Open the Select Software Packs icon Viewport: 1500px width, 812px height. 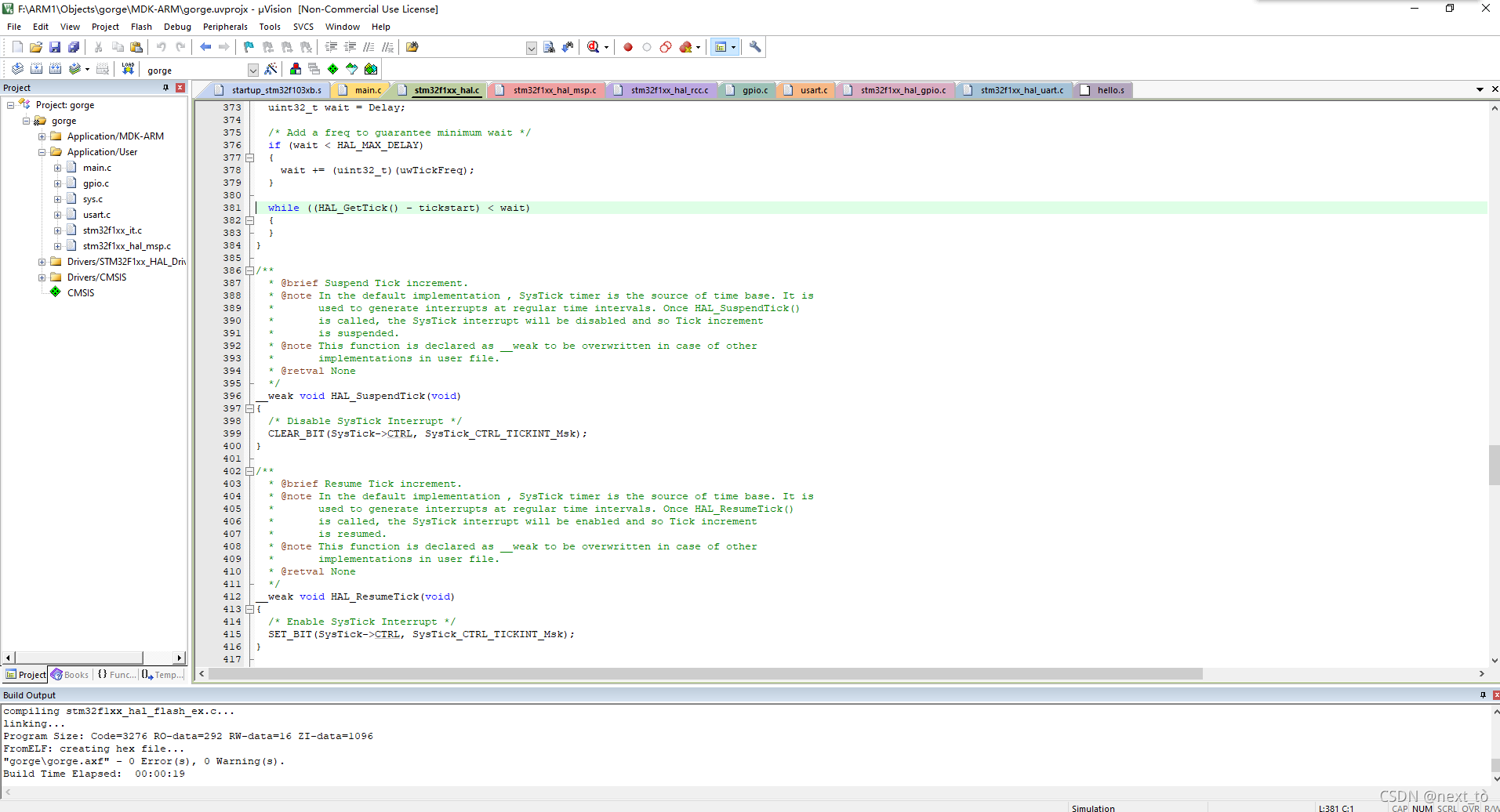pos(352,69)
